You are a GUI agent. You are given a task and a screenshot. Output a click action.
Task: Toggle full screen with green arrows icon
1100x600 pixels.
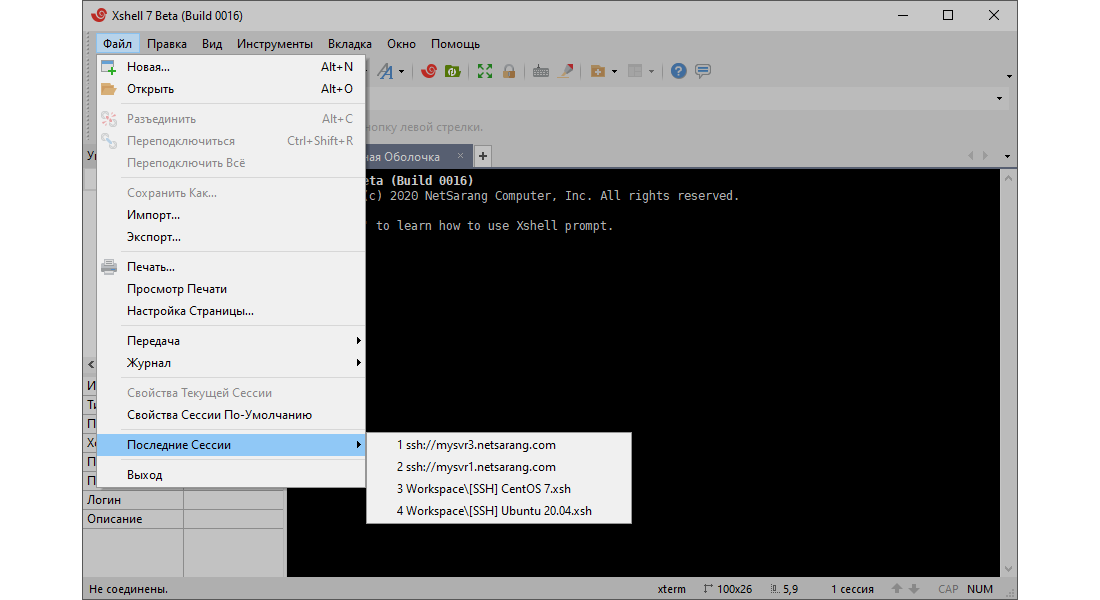(x=485, y=71)
